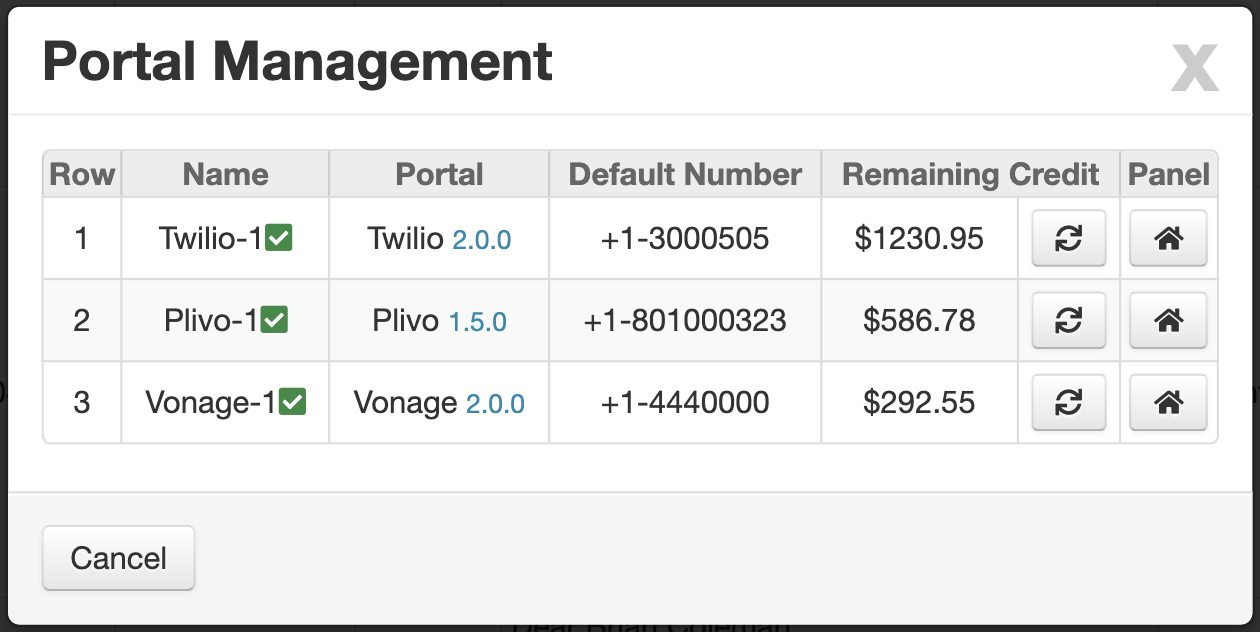The image size is (1260, 632).
Task: Select the Remaining Credit column header
Action: (x=970, y=174)
